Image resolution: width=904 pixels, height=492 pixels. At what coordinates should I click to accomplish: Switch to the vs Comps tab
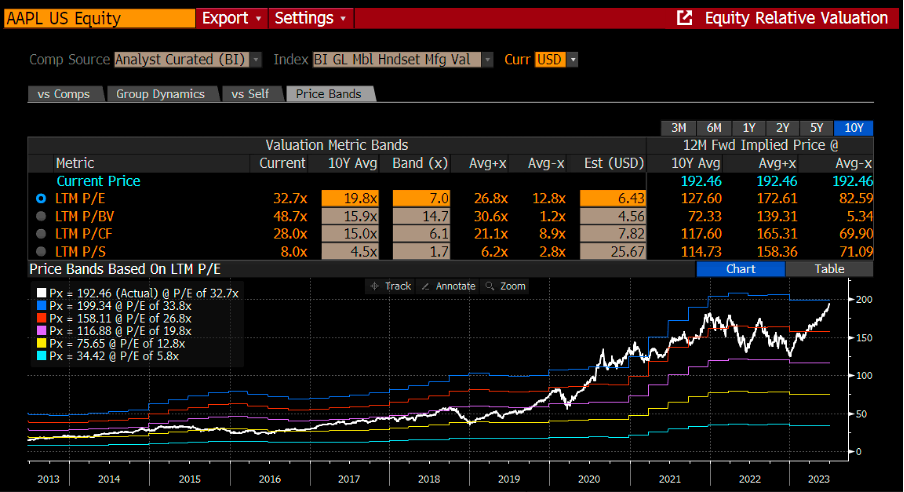64,94
